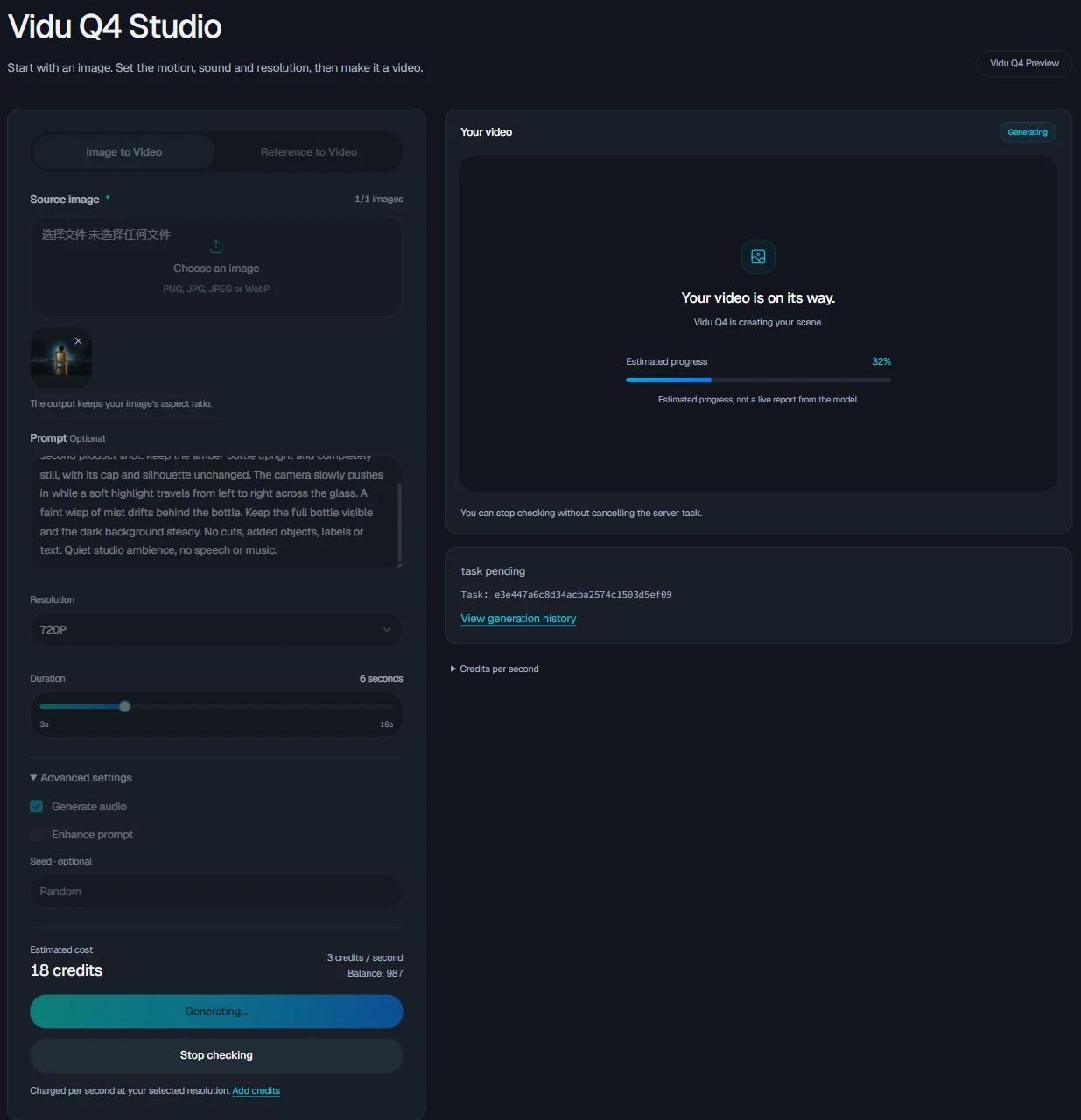Click the Generating... button
The width and height of the screenshot is (1081, 1120).
click(216, 1011)
